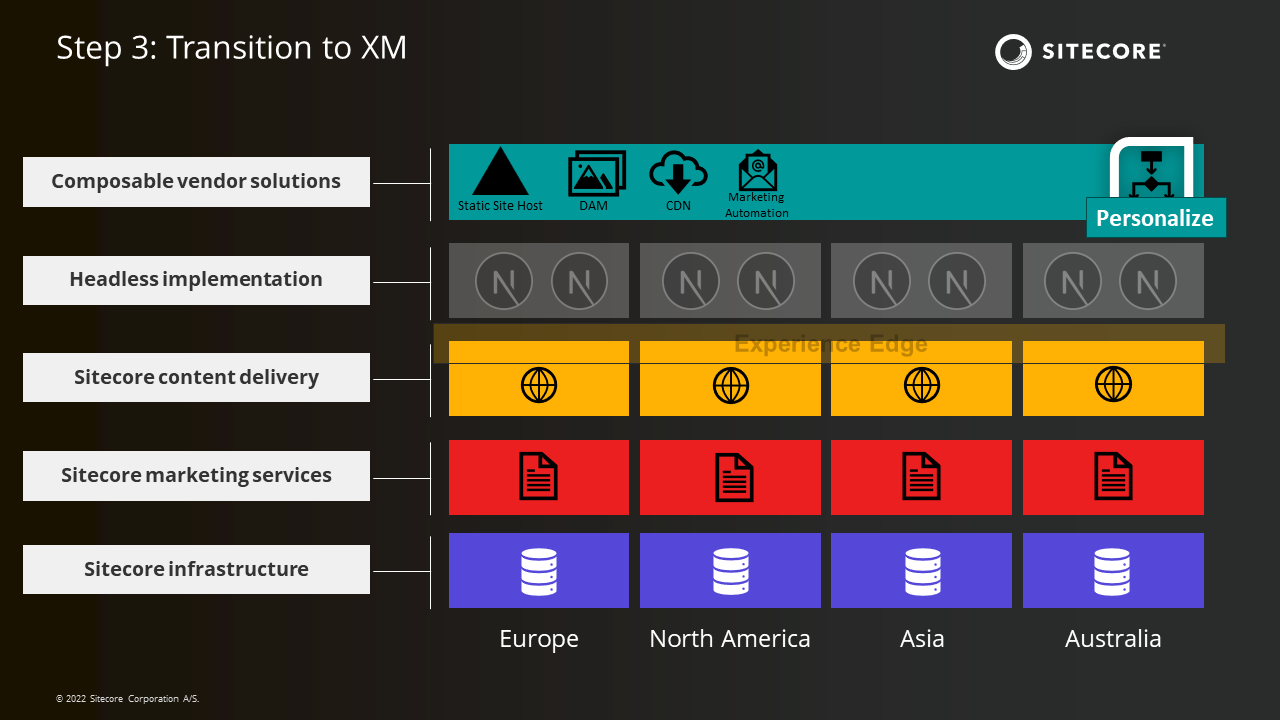Click the database icon above Asia
The image size is (1280, 720).
[922, 571]
